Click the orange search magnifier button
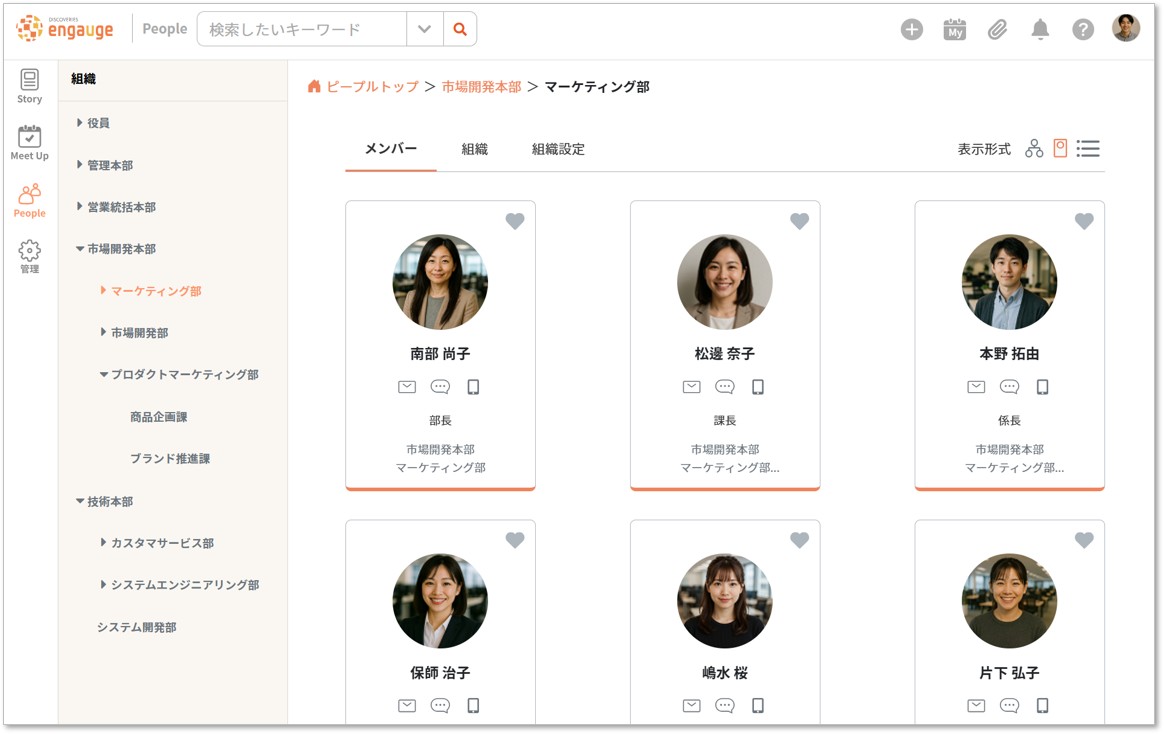The width and height of the screenshot is (1164, 734). (x=460, y=29)
